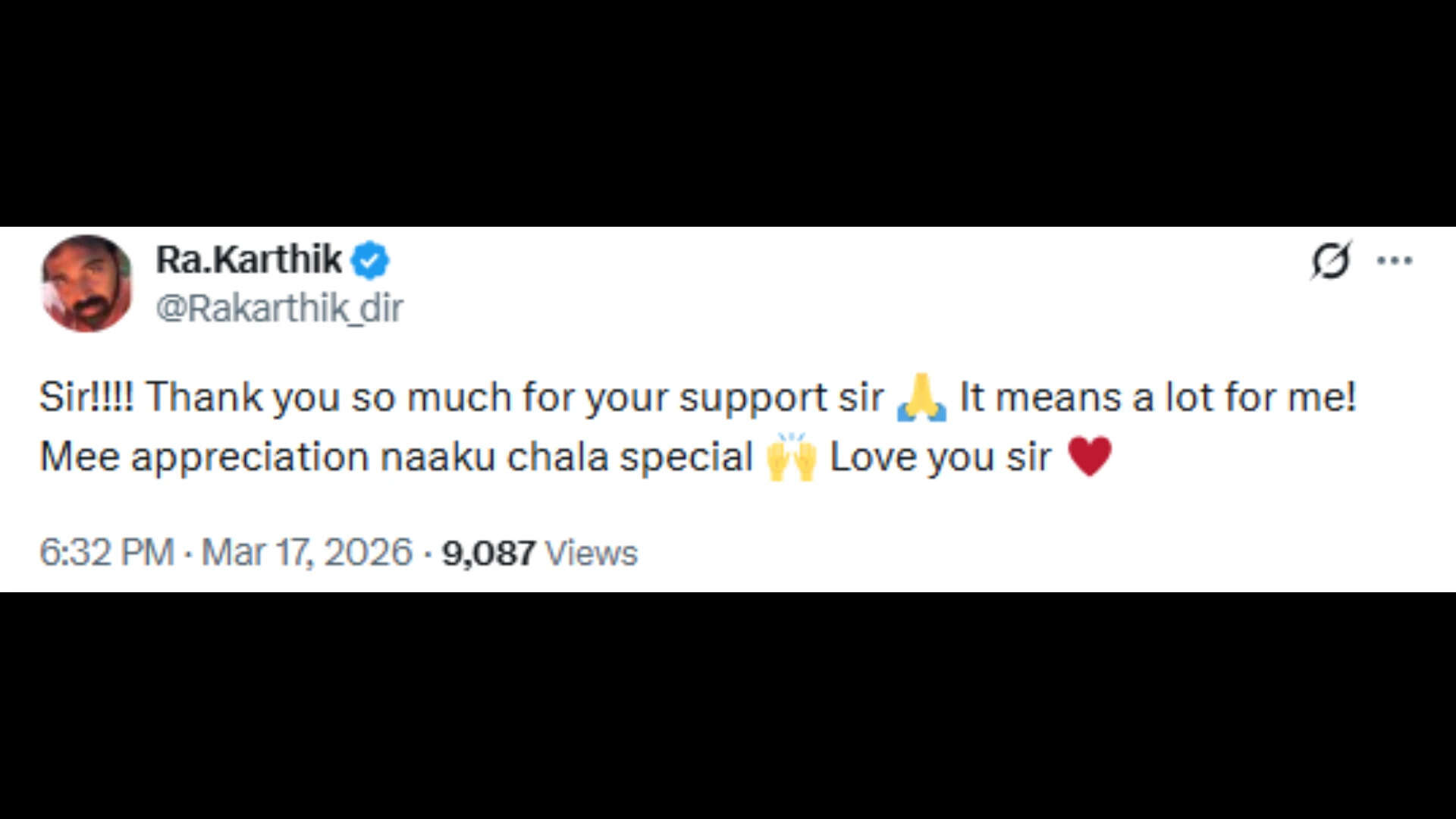Viewport: 1456px width, 819px height.
Task: Click the raised hands emoji
Action: pyautogui.click(x=791, y=457)
